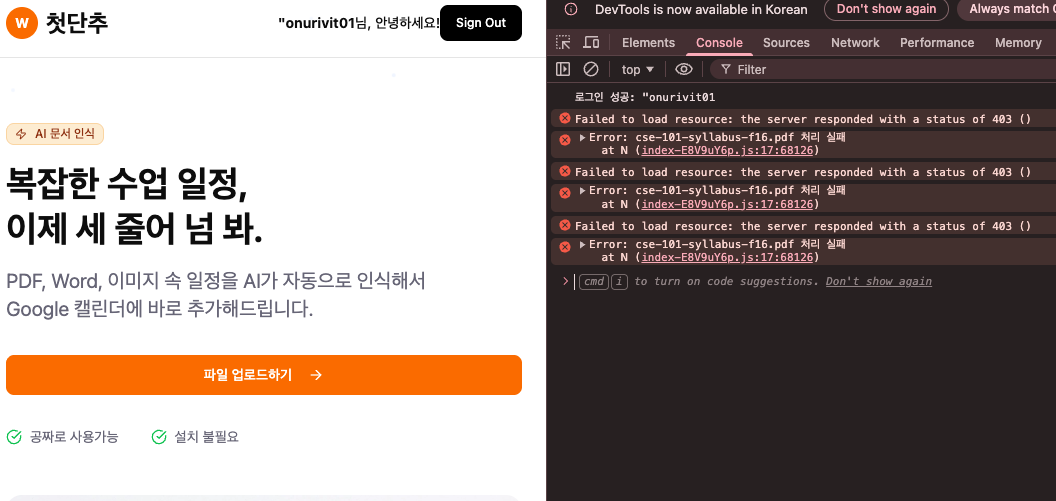Open the Sources tab
The height and width of the screenshot is (501, 1056).
[786, 42]
